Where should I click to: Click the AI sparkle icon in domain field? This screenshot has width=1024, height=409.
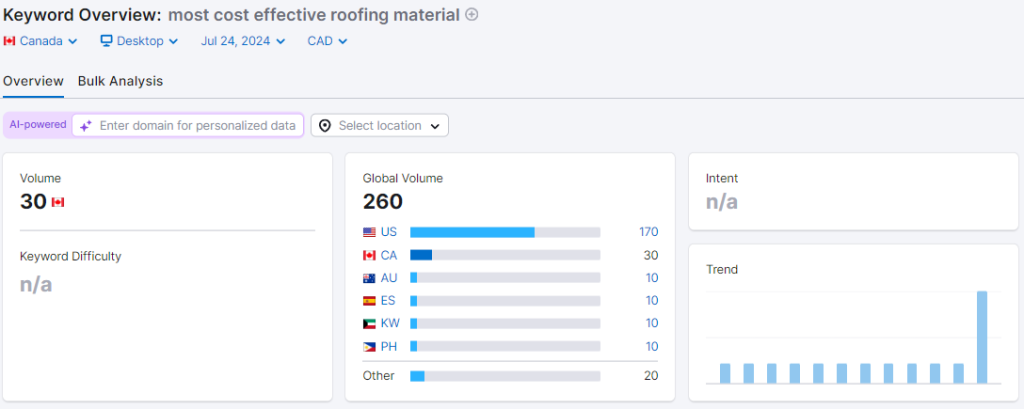pyautogui.click(x=86, y=126)
